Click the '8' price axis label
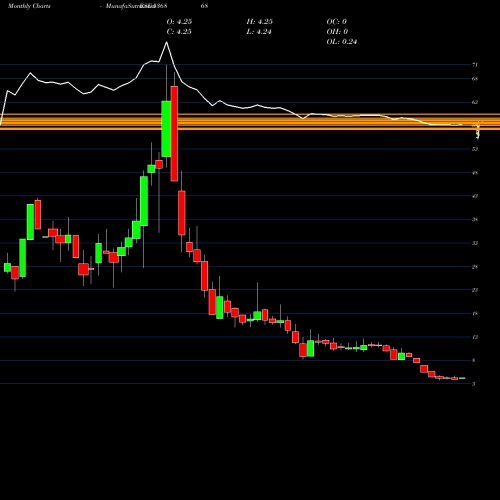This screenshot has width=500, height=500. (x=474, y=360)
